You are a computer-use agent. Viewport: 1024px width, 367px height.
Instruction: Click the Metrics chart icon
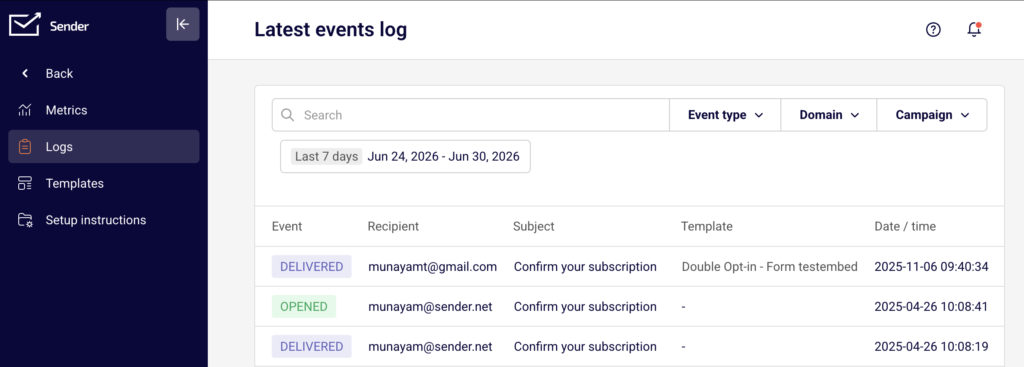tap(25, 110)
